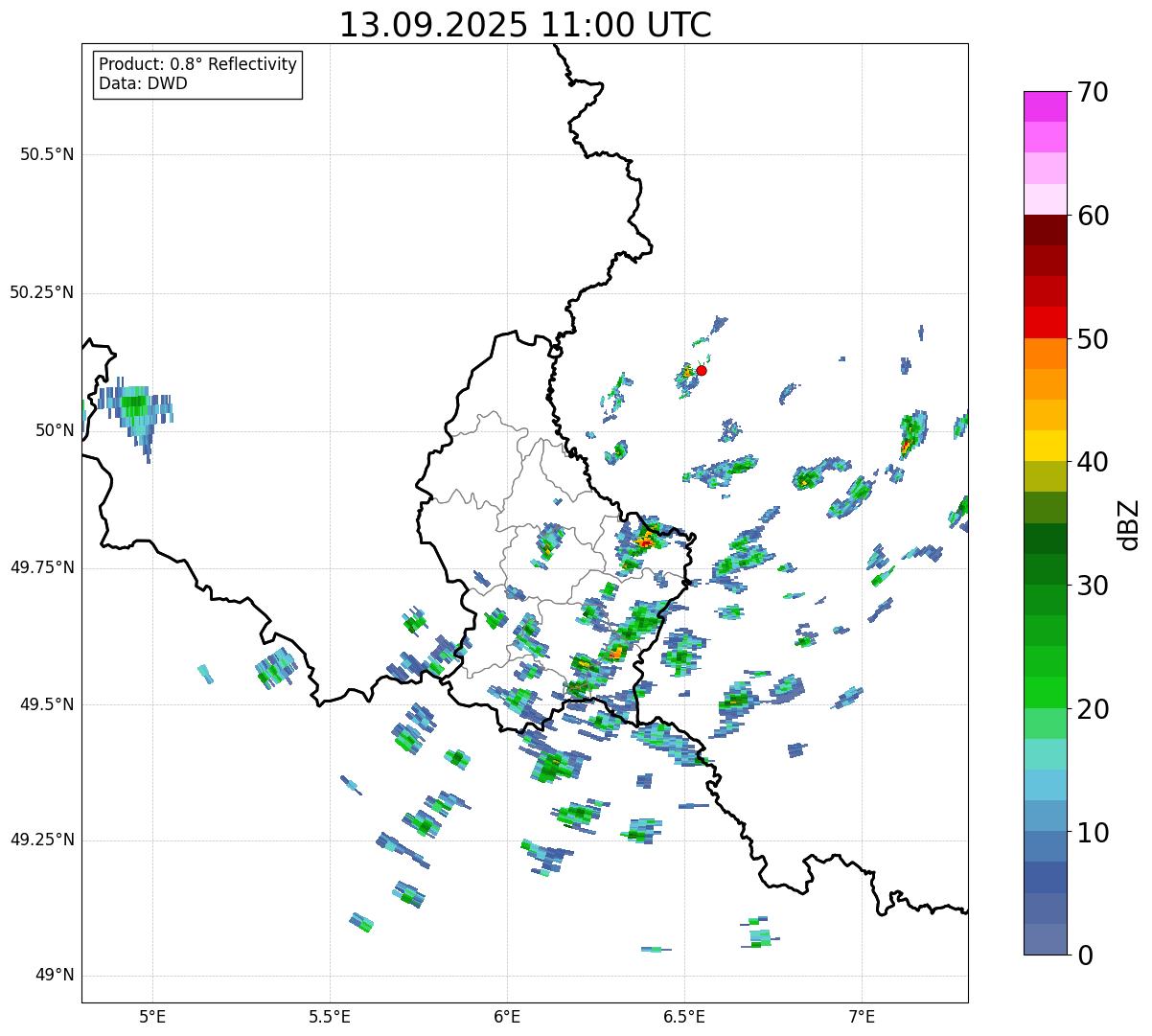
Task: Click the latitude label 49.25°N
Action: (41, 840)
